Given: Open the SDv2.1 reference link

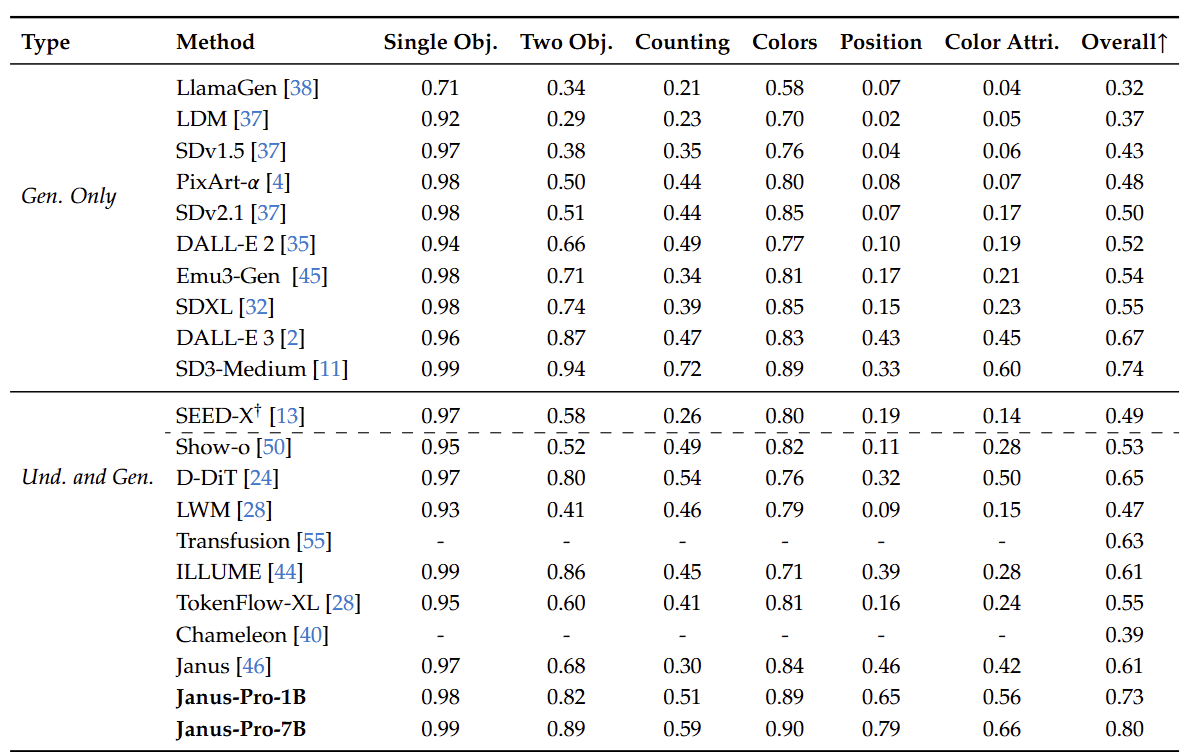Looking at the screenshot, I should (x=269, y=213).
